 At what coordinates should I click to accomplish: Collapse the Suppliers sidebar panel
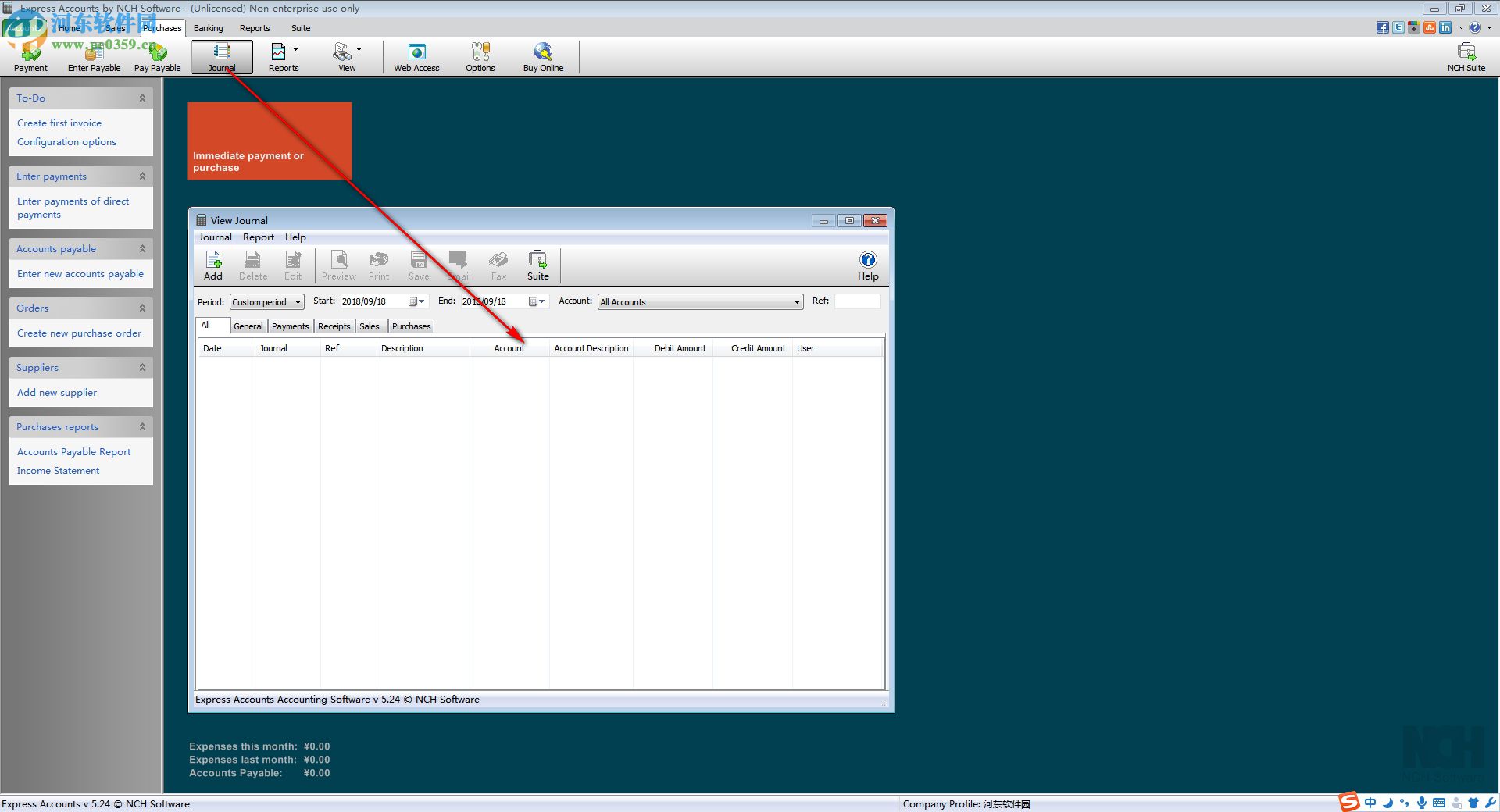[142, 368]
